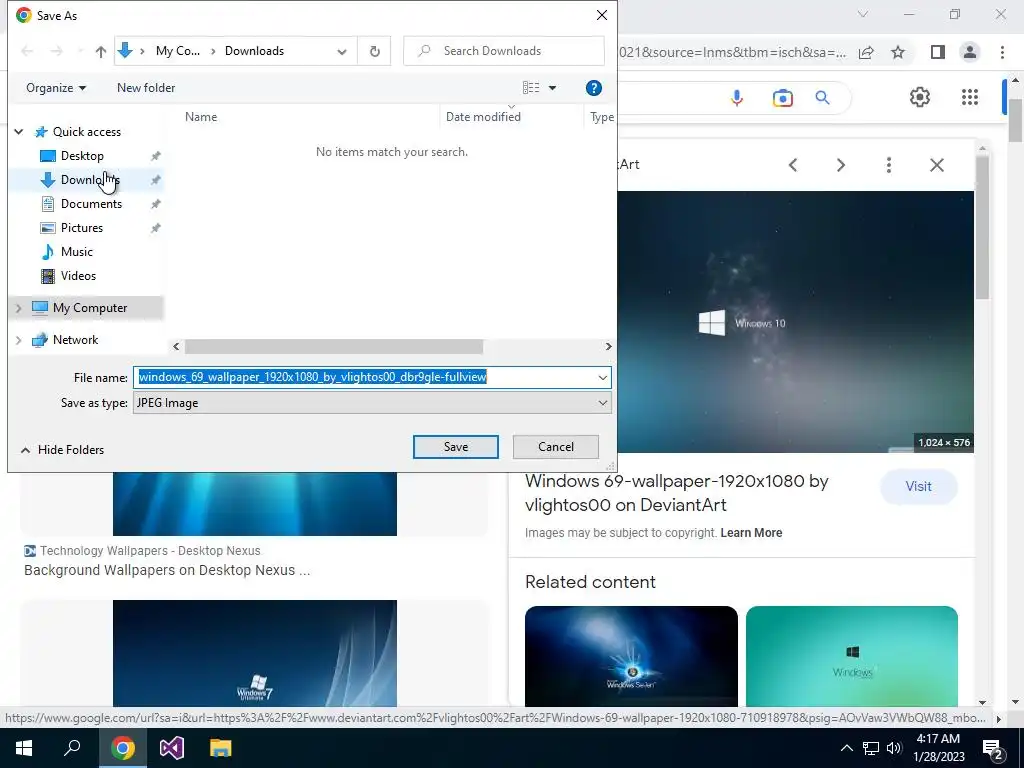Change view layout icon in dialog

(x=531, y=88)
